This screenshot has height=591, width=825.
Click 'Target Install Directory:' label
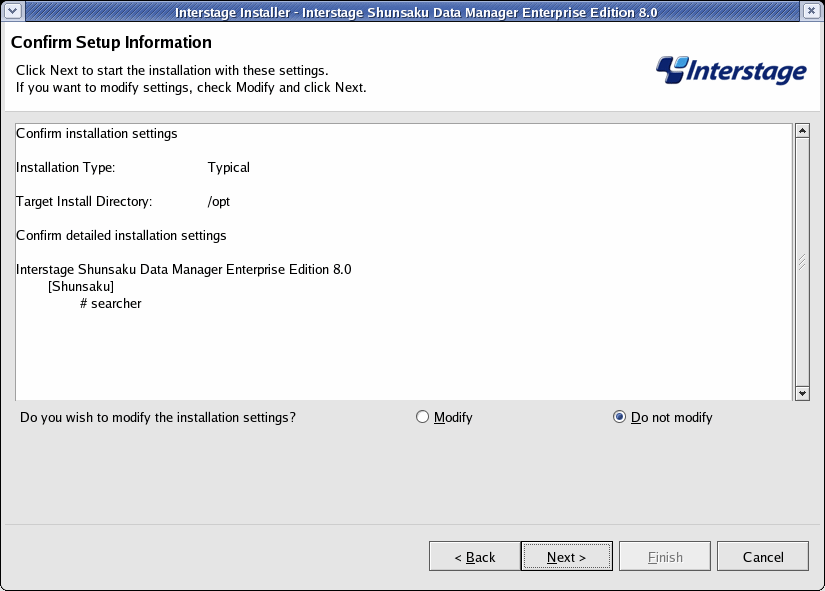tap(84, 202)
